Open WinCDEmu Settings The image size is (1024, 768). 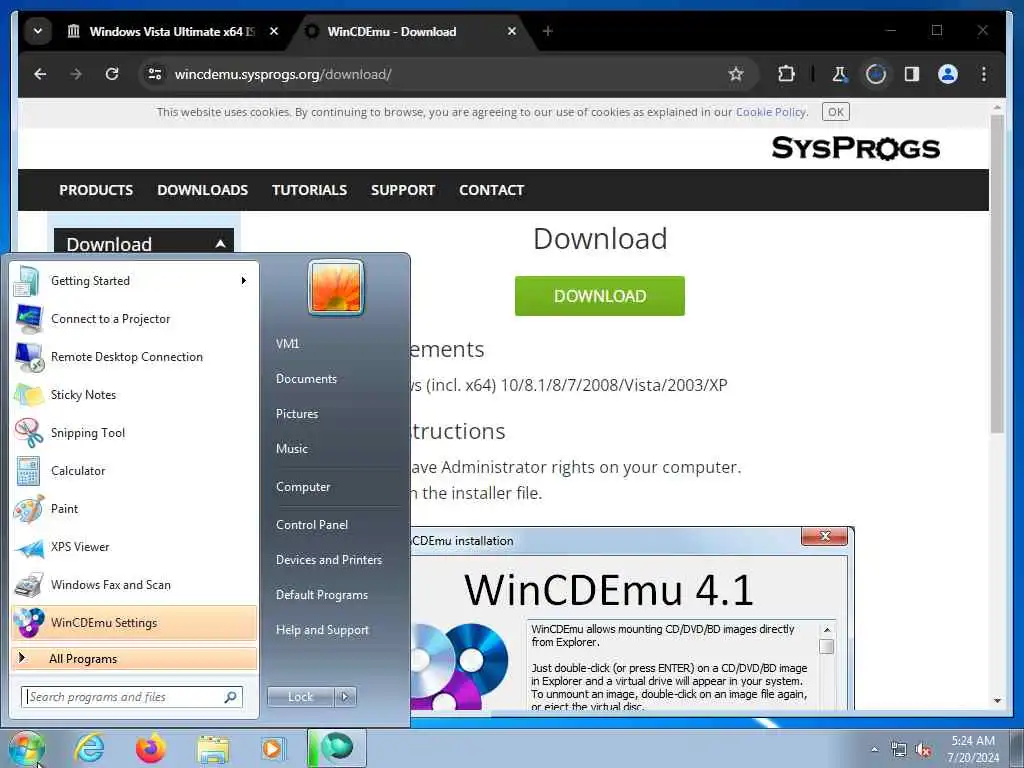coord(134,622)
